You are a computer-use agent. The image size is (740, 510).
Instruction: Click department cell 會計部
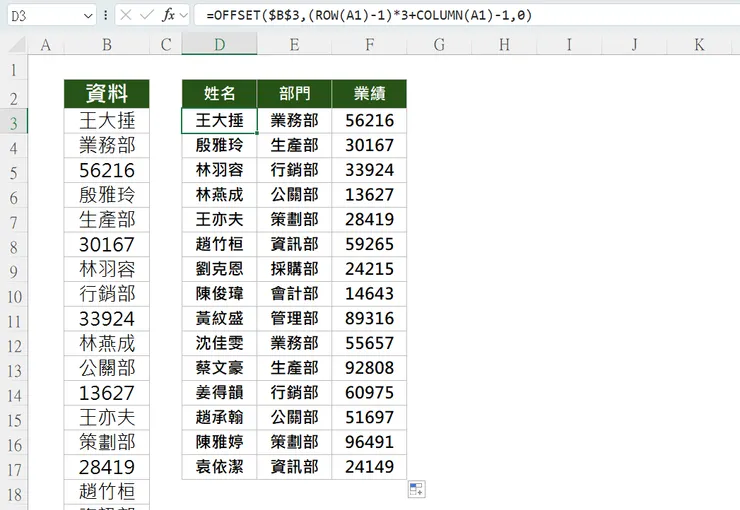(294, 294)
